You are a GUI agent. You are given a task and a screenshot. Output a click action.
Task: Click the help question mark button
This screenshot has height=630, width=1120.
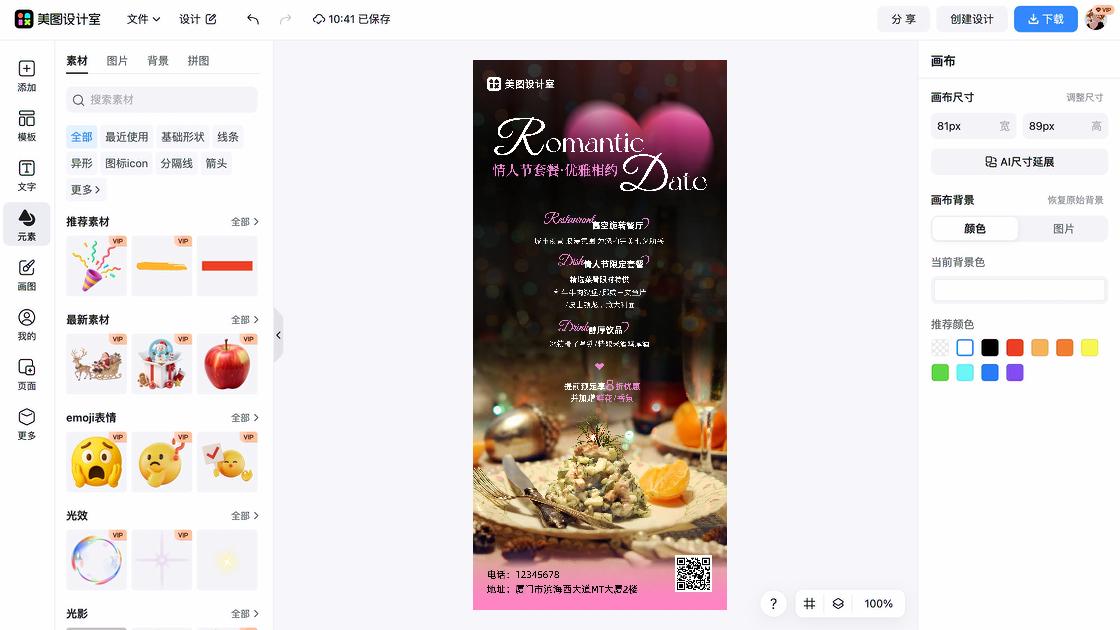(x=773, y=604)
